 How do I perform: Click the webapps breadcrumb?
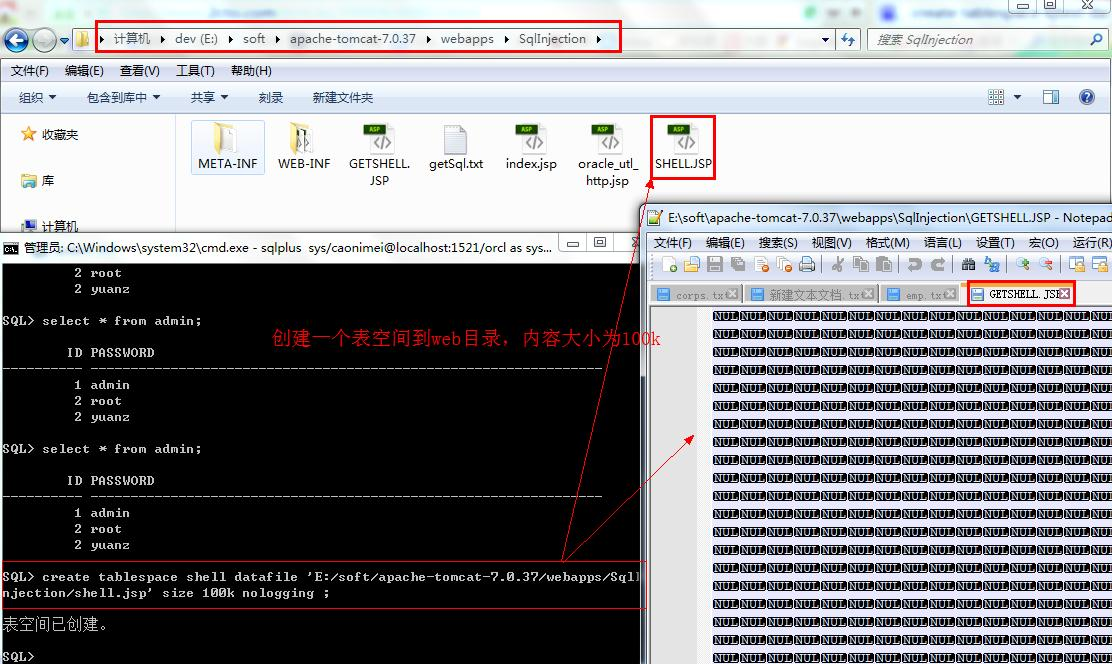467,38
